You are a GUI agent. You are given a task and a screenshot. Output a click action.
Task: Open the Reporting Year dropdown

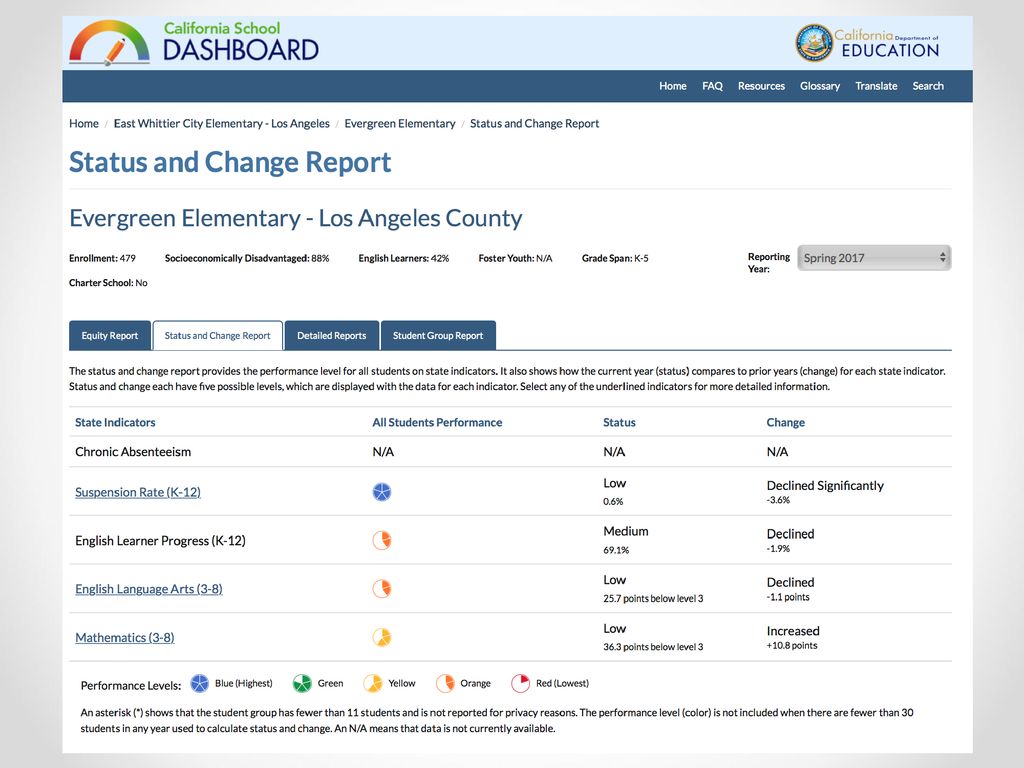coord(874,258)
